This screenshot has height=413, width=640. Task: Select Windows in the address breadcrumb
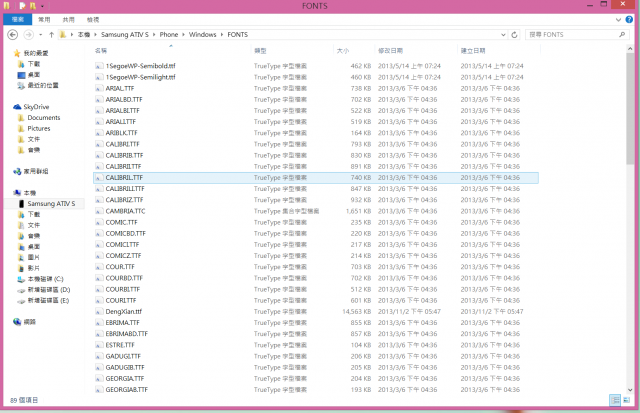(x=202, y=35)
